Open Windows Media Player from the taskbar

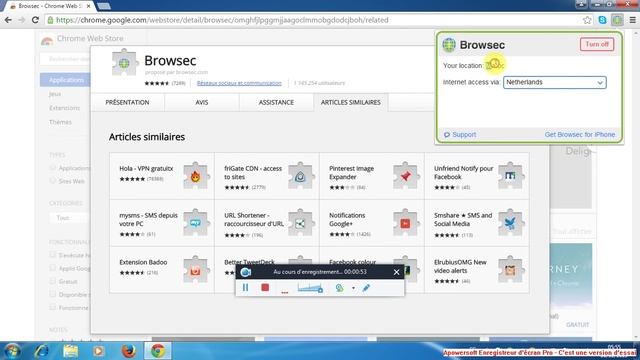coord(98,351)
